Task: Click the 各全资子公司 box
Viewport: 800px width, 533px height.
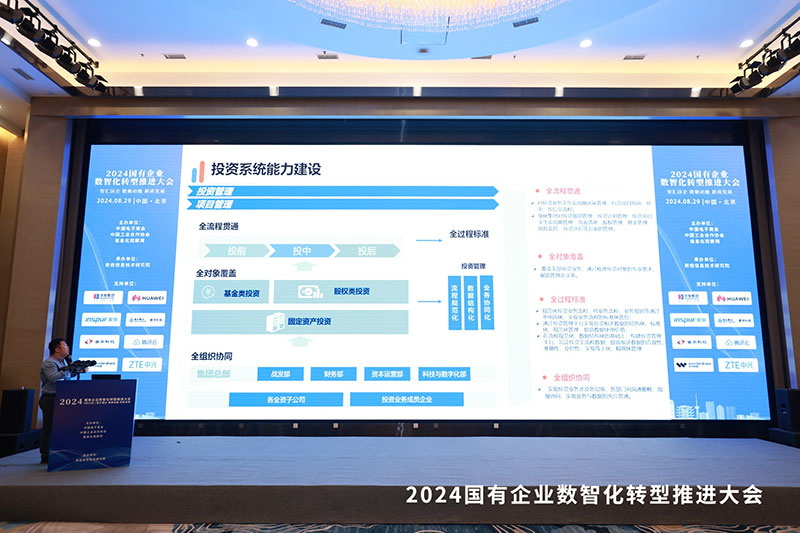Action: point(286,399)
